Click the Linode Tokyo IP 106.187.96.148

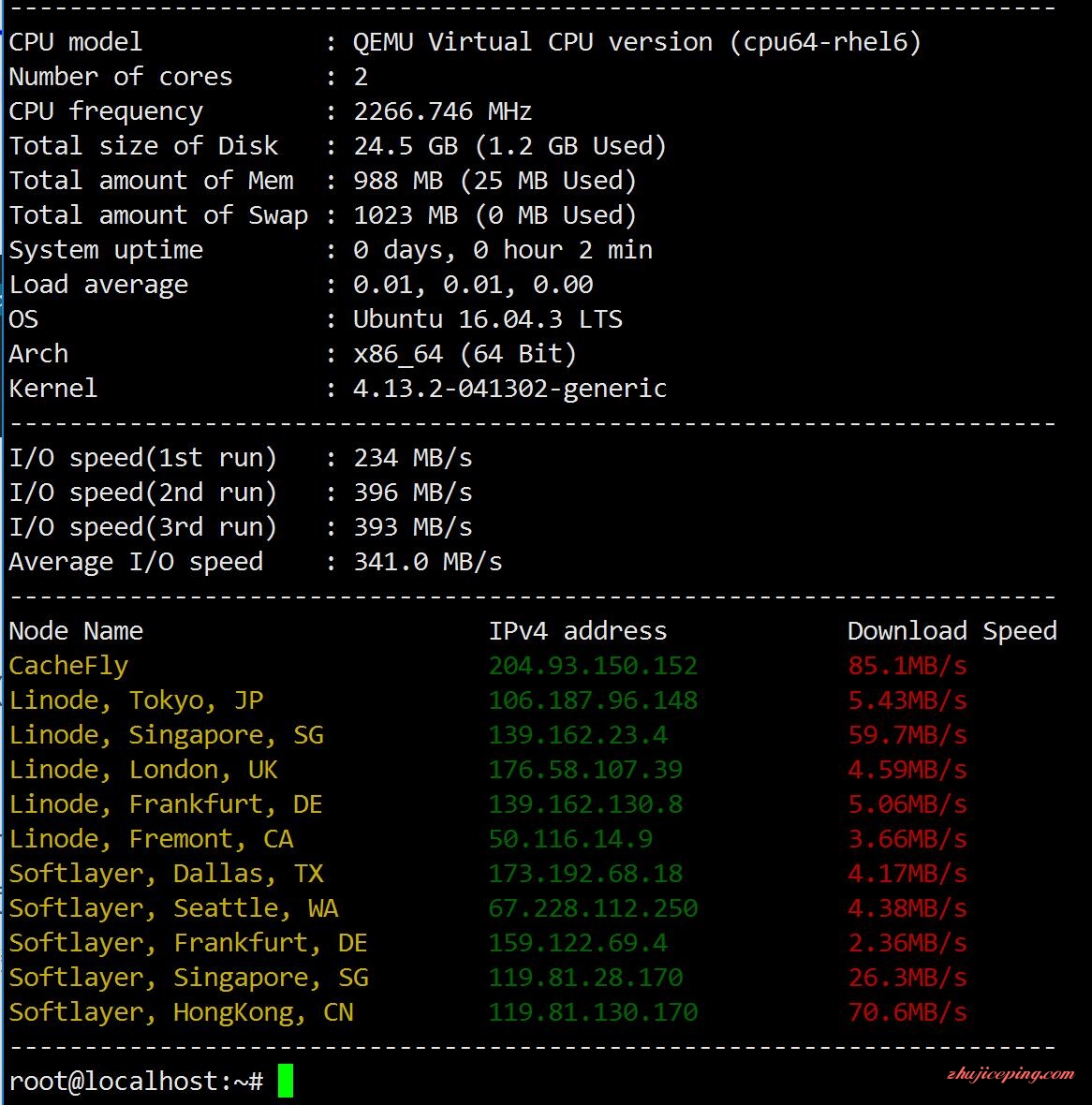(593, 700)
